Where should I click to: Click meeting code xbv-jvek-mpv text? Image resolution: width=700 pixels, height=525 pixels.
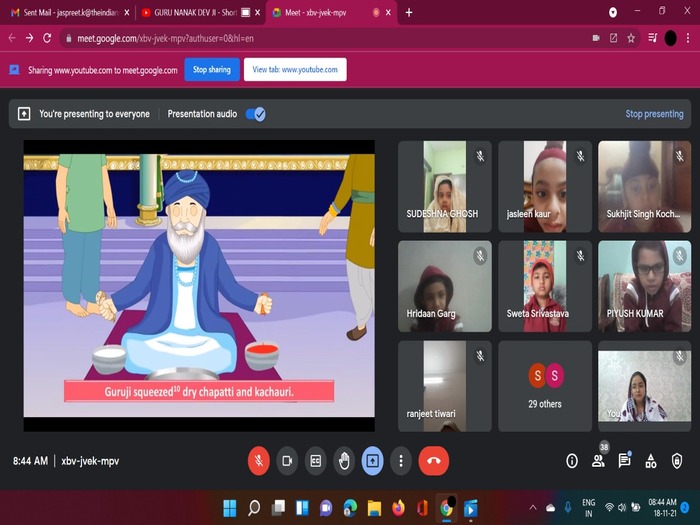[x=90, y=461]
